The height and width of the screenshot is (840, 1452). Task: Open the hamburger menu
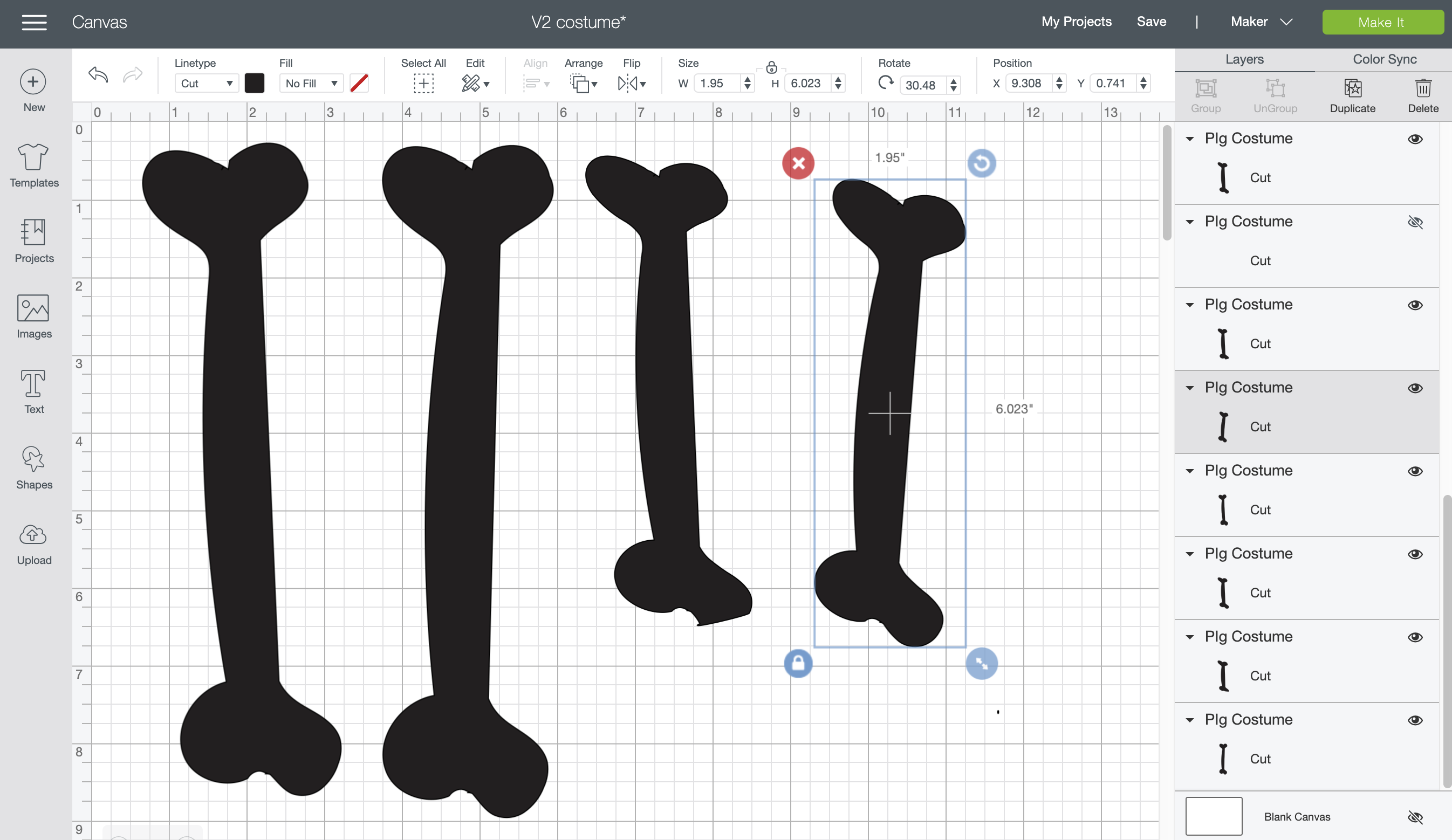pyautogui.click(x=33, y=22)
